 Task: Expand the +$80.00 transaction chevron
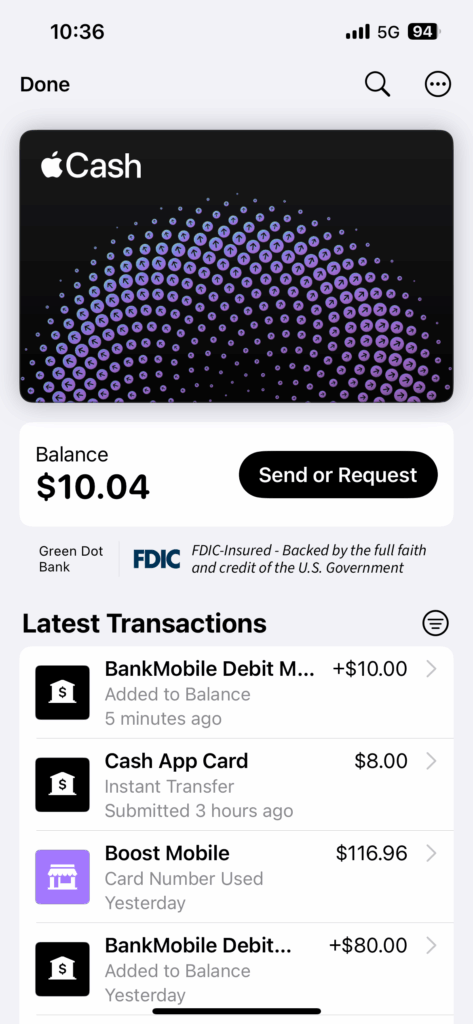tap(431, 946)
